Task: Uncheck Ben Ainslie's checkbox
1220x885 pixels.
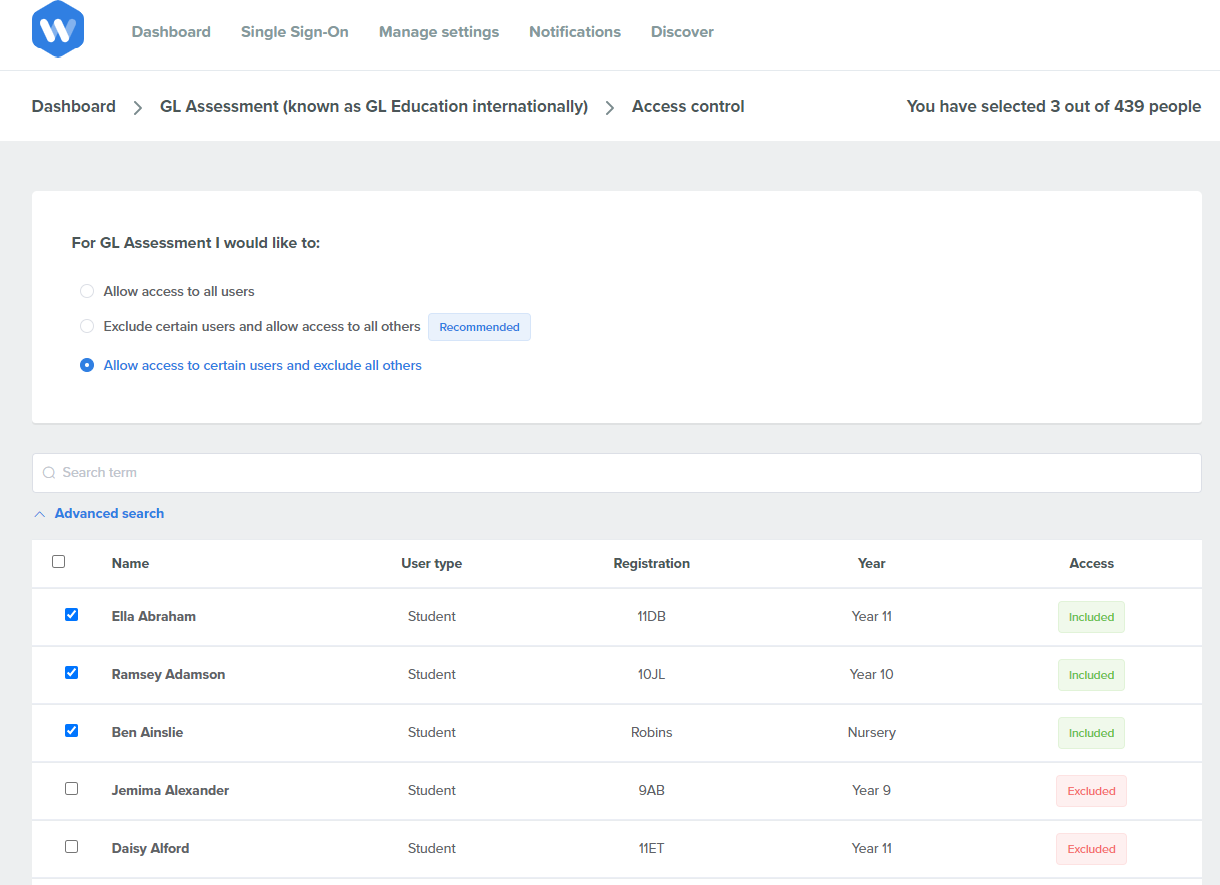Action: tap(71, 731)
